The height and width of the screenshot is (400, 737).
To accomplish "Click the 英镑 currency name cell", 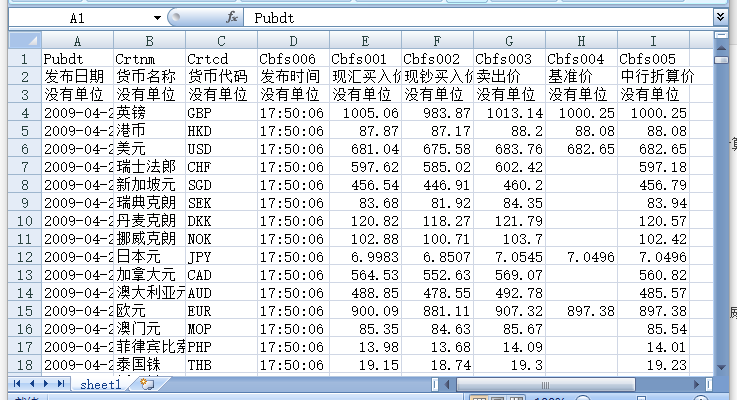I will (x=149, y=113).
